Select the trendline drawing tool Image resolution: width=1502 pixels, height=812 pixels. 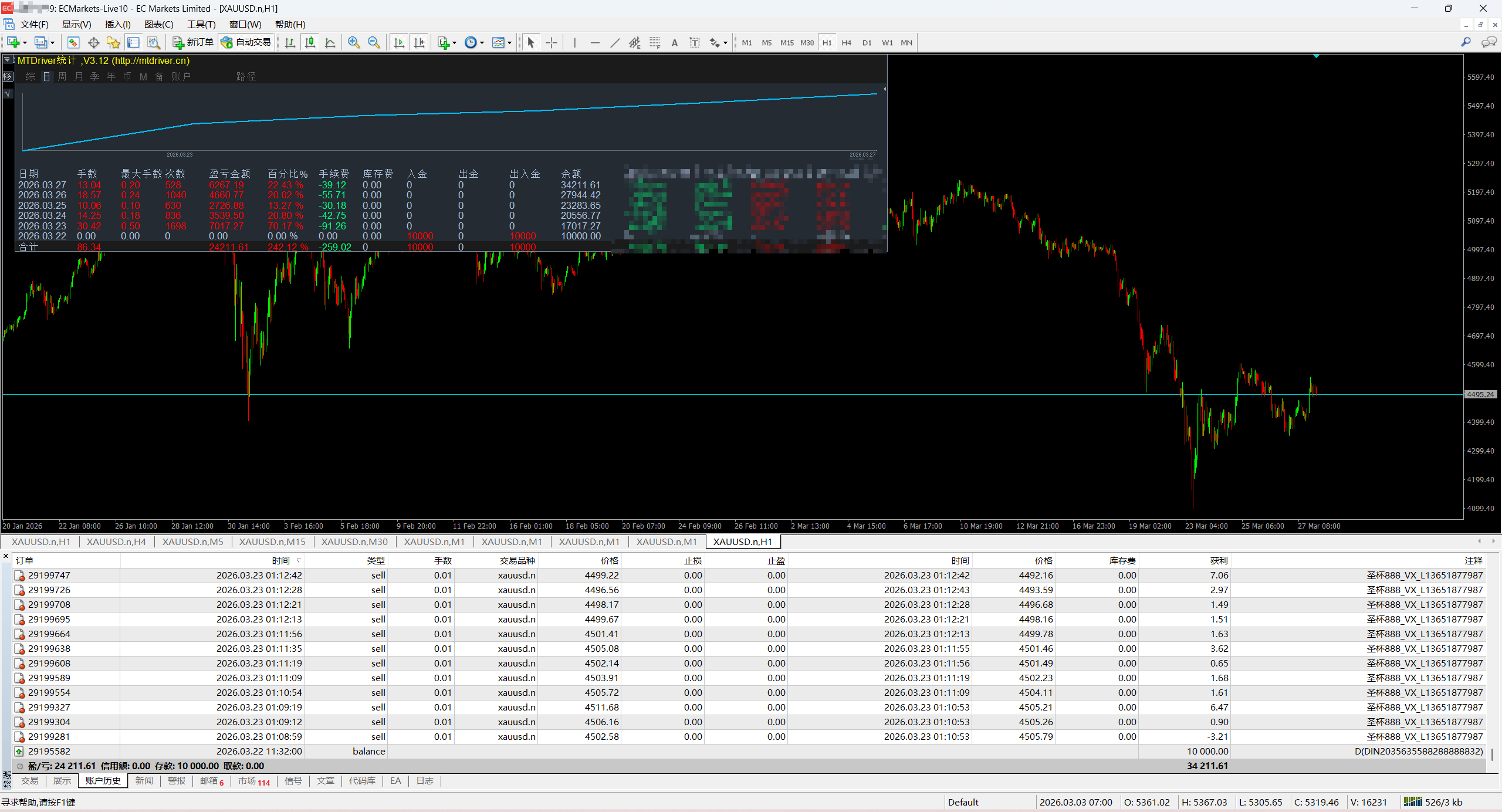pyautogui.click(x=614, y=42)
